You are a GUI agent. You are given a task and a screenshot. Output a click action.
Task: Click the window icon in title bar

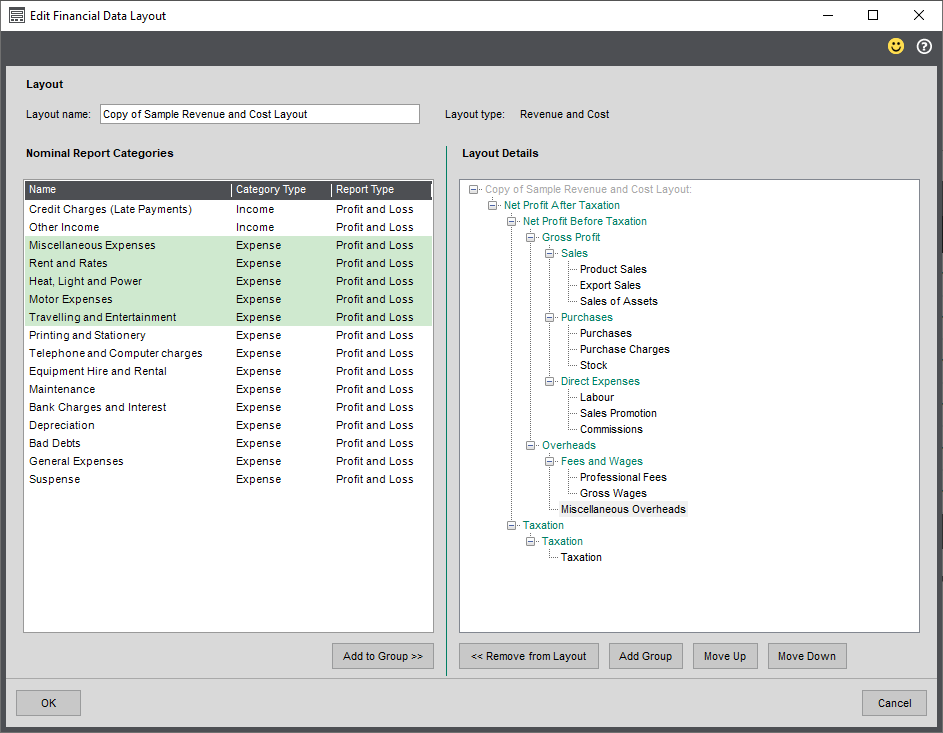tap(16, 15)
